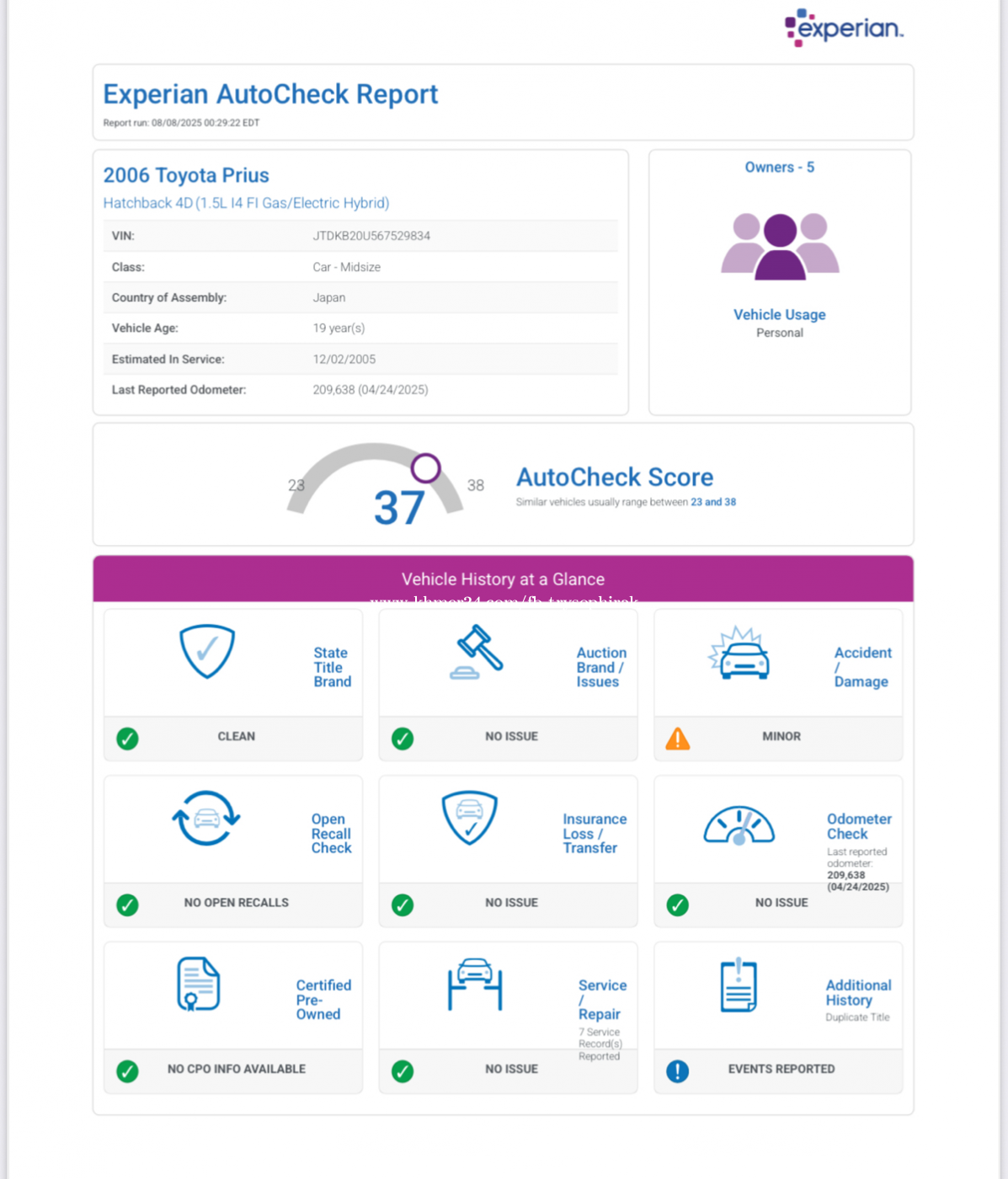Screen dimensions: 1008x1179
Task: Click the Experian logo
Action: (x=844, y=28)
